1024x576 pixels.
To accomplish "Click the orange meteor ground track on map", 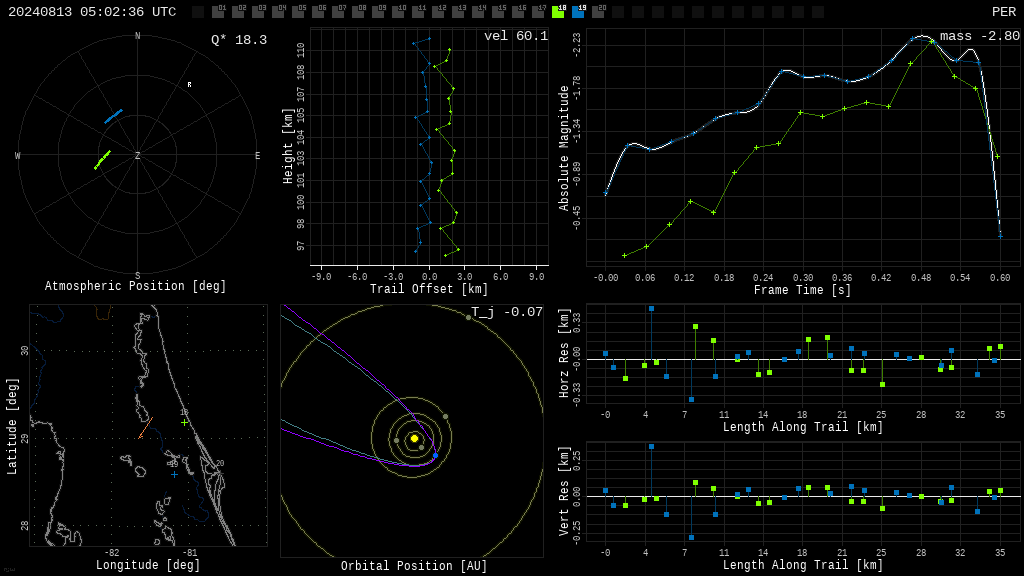I will [146, 428].
